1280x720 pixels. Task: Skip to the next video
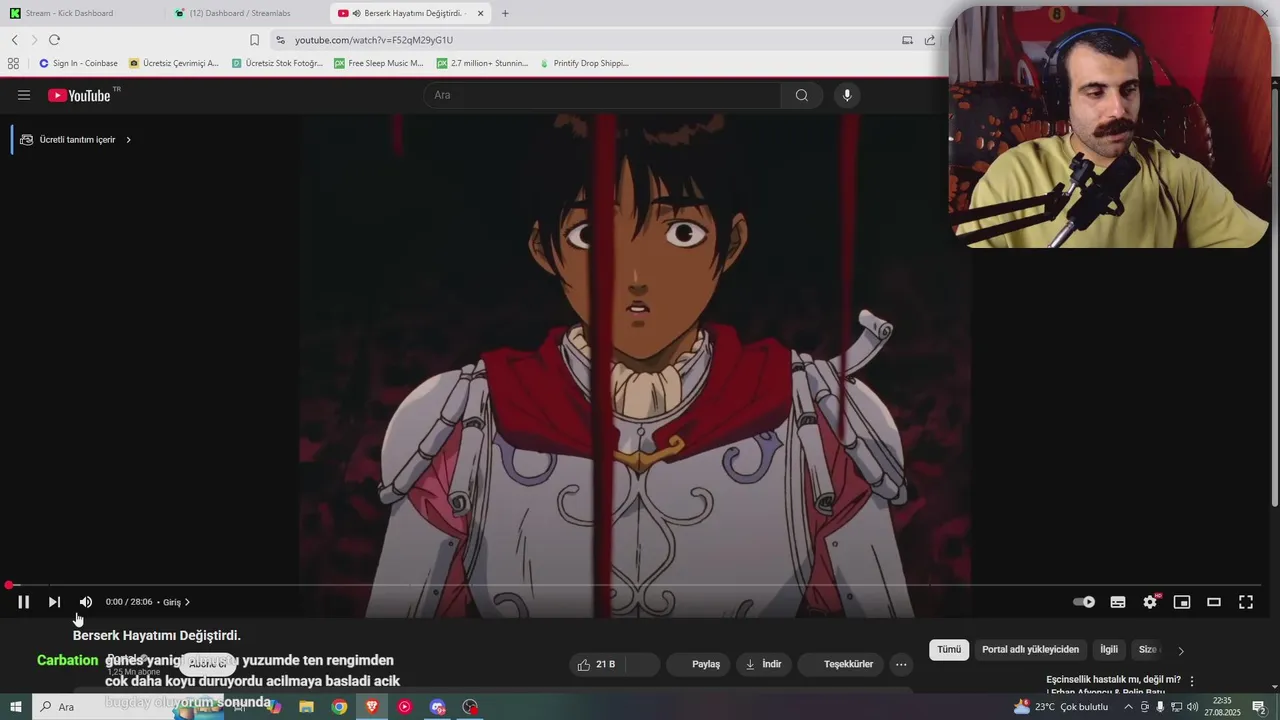coord(54,602)
